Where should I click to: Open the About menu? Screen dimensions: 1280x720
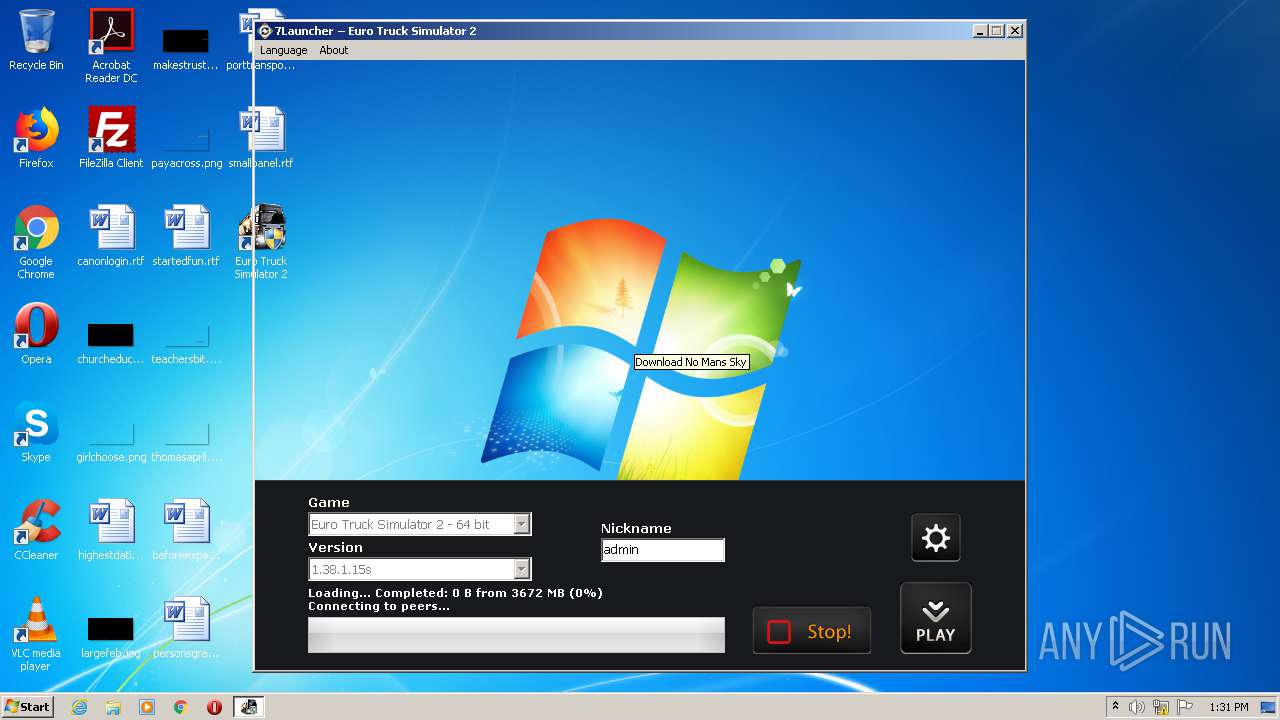coord(334,50)
